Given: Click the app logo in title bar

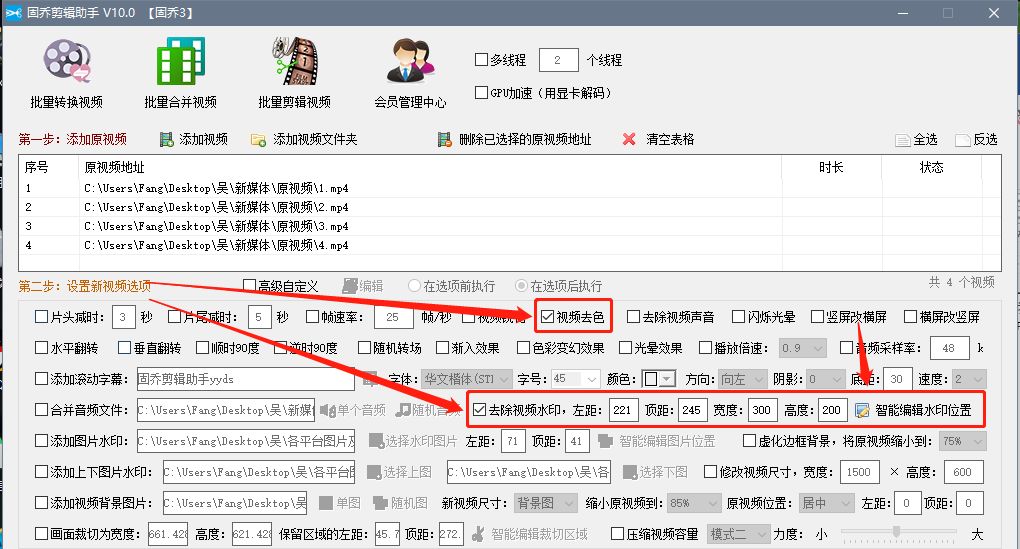Looking at the screenshot, I should [x=13, y=12].
